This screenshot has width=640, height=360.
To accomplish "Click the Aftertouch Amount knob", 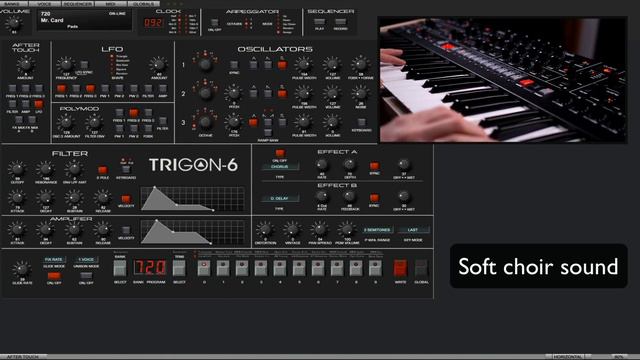I will (x=25, y=64).
